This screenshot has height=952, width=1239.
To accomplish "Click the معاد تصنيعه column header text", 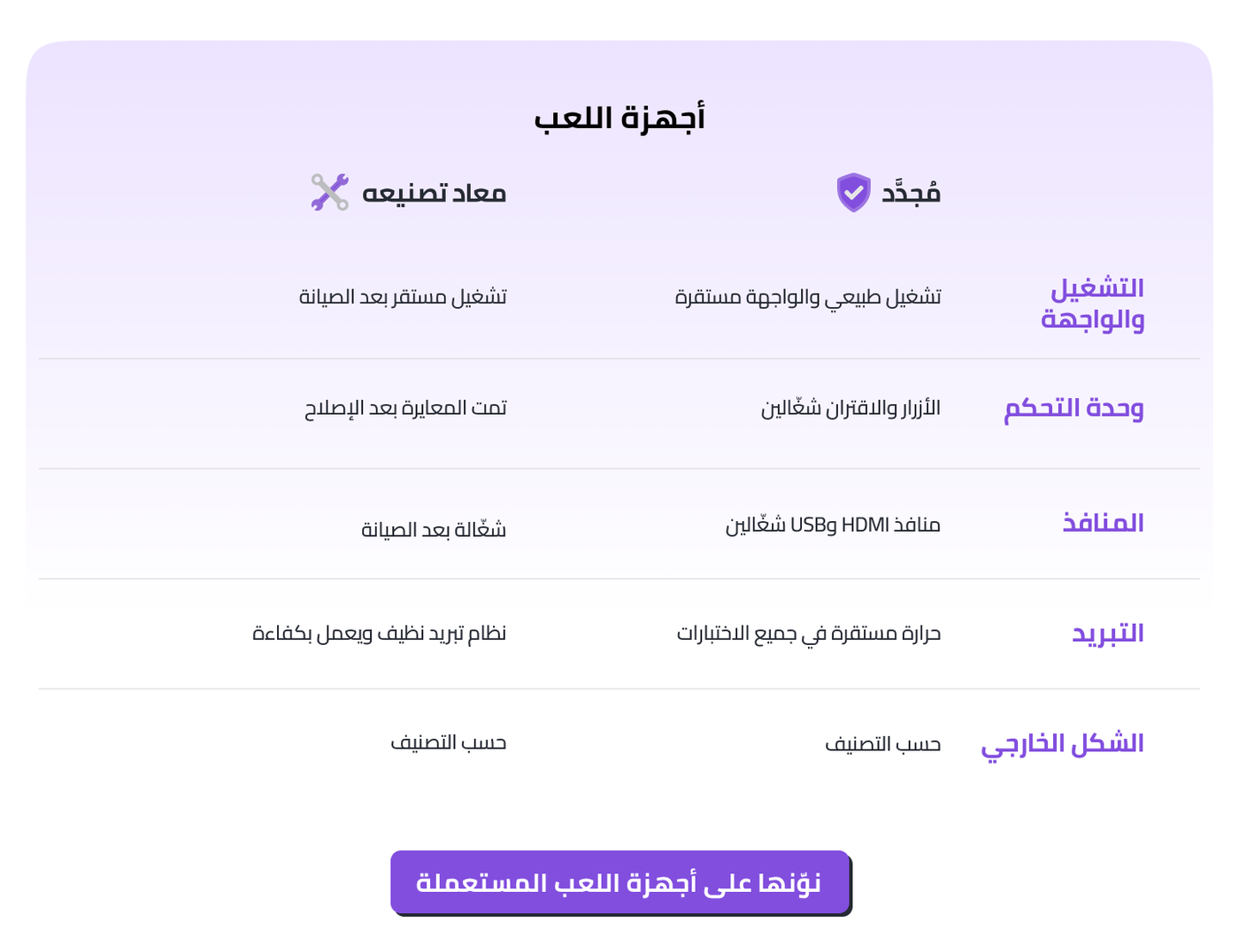I will point(434,193).
